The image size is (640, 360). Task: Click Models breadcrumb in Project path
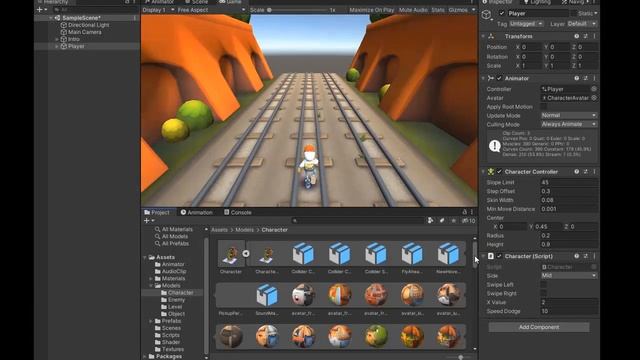point(244,230)
